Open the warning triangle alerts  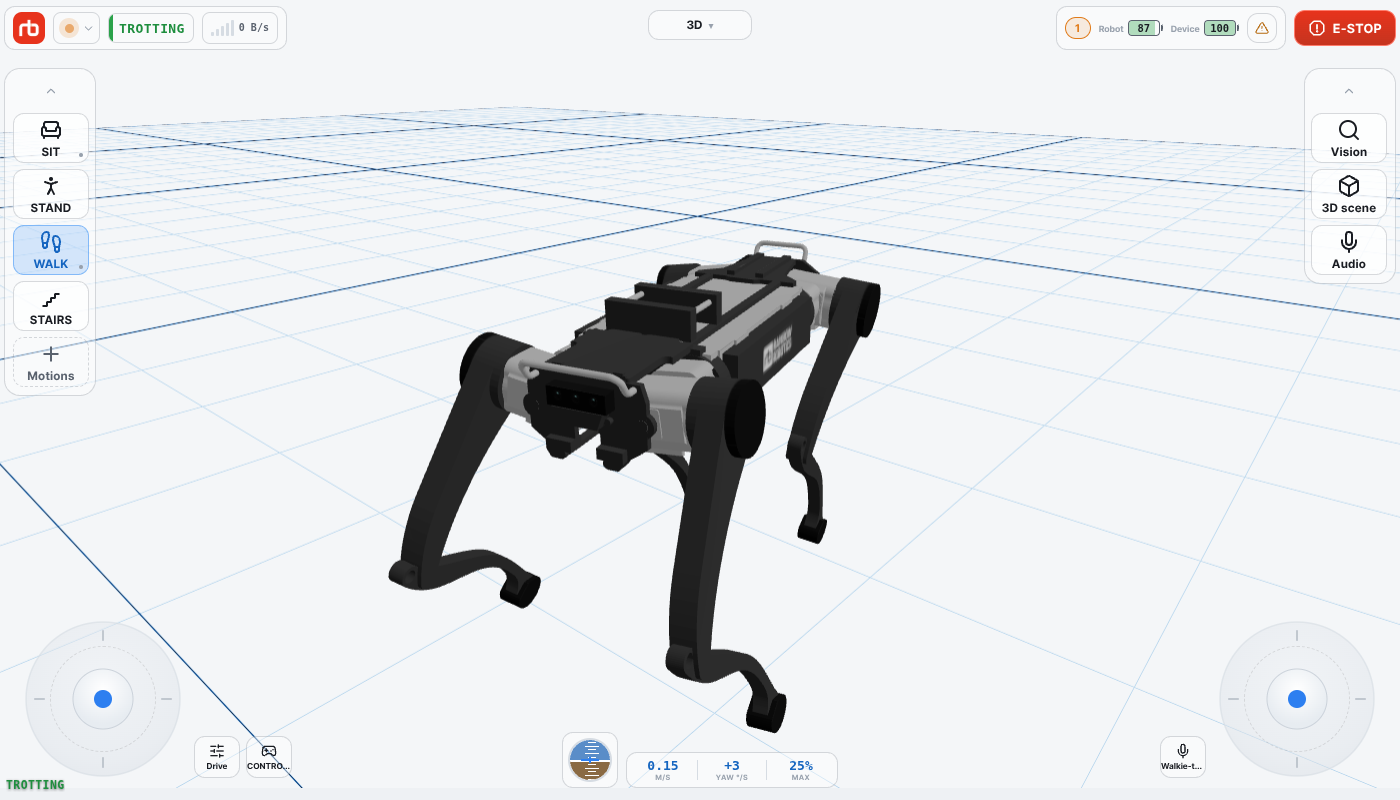[x=1262, y=28]
